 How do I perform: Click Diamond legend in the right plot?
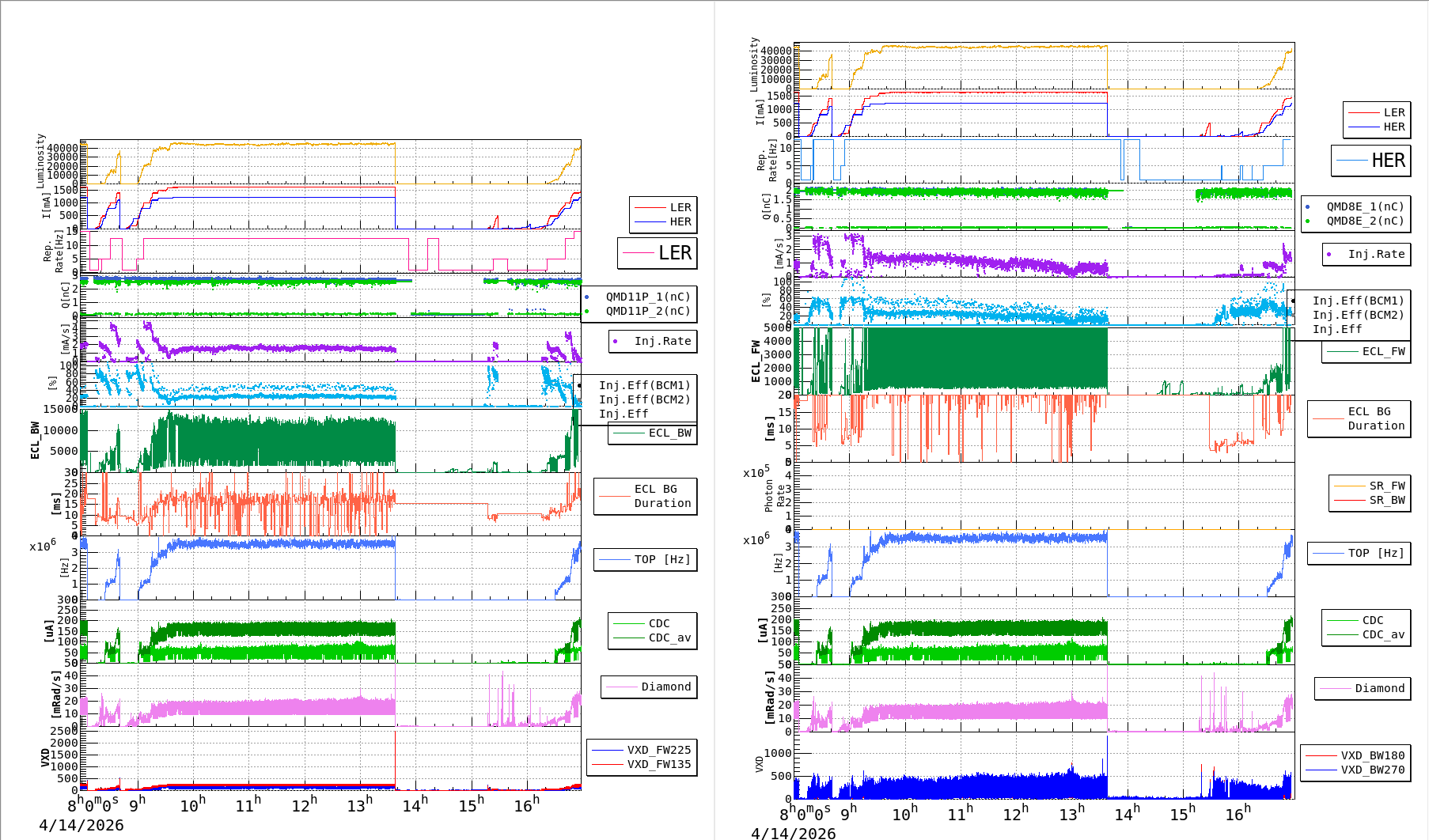click(1363, 688)
